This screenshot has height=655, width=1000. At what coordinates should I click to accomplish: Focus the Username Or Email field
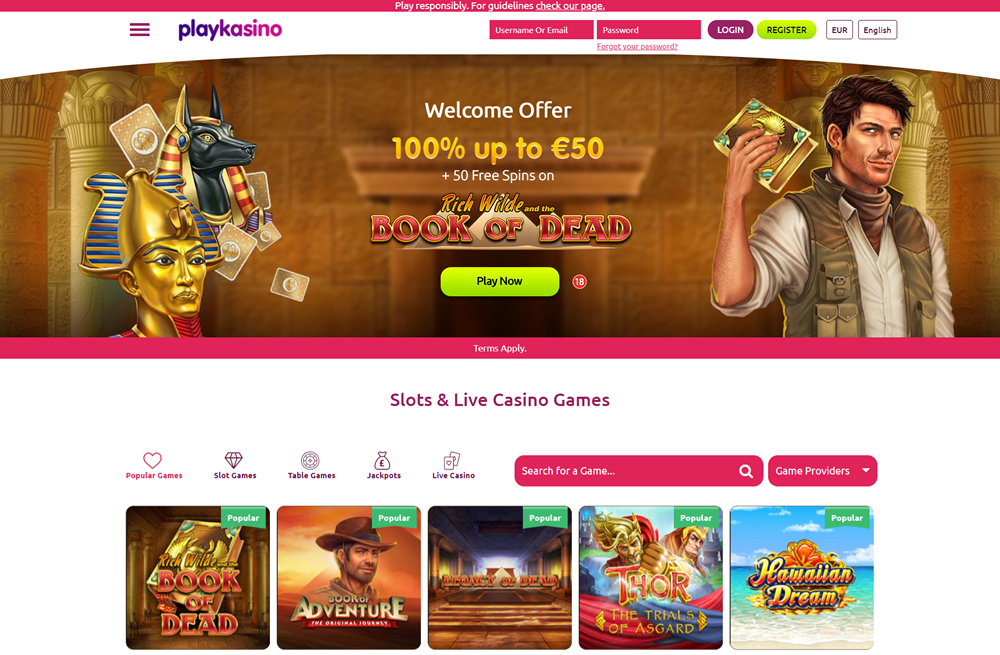pyautogui.click(x=541, y=30)
